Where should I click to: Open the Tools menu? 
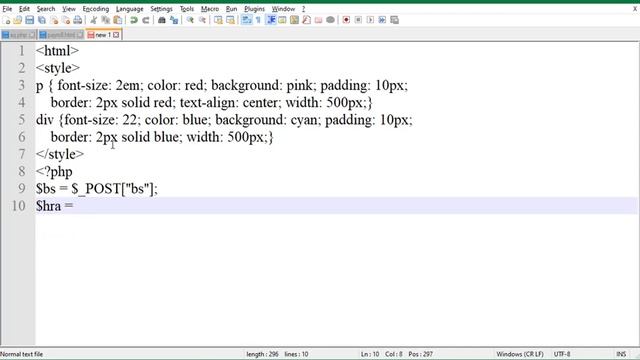tap(187, 9)
